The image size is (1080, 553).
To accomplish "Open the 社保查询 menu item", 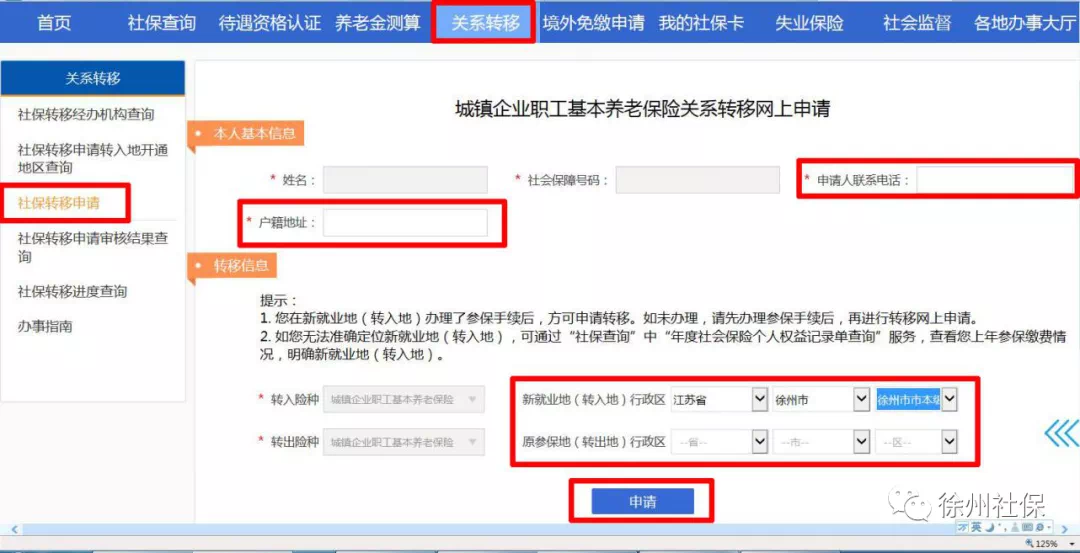I will pos(161,23).
